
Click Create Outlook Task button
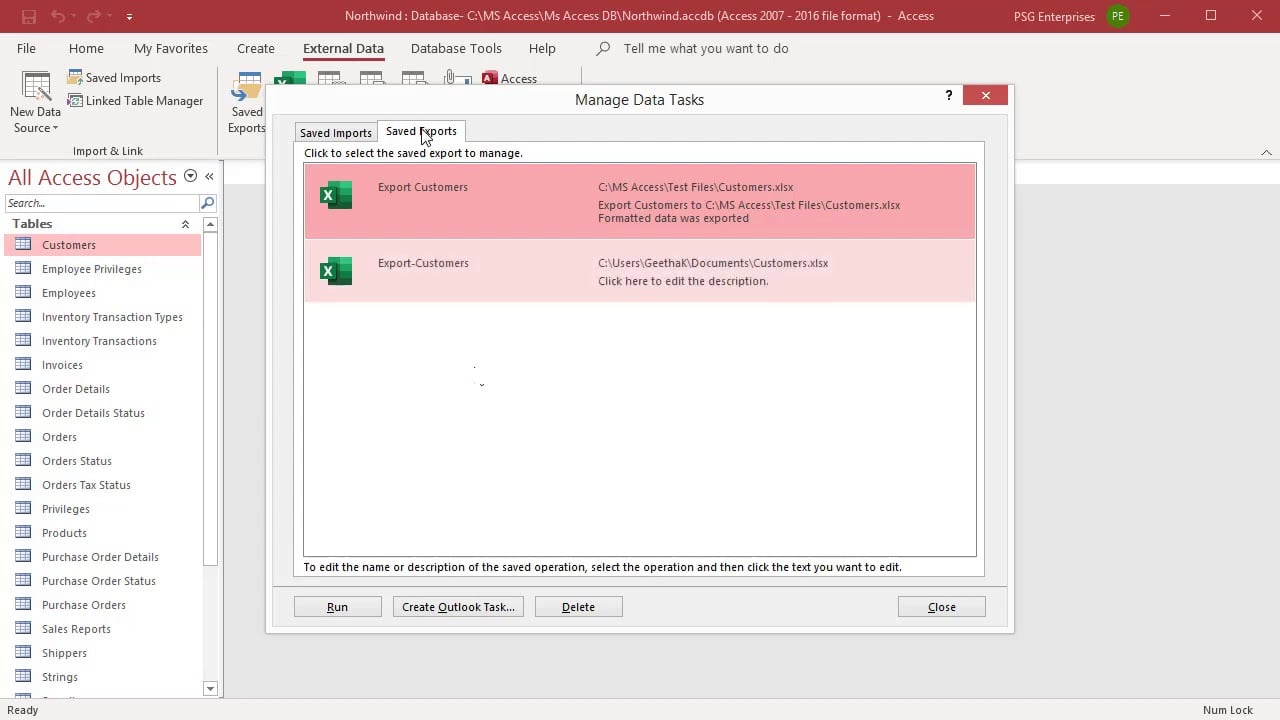[458, 607]
